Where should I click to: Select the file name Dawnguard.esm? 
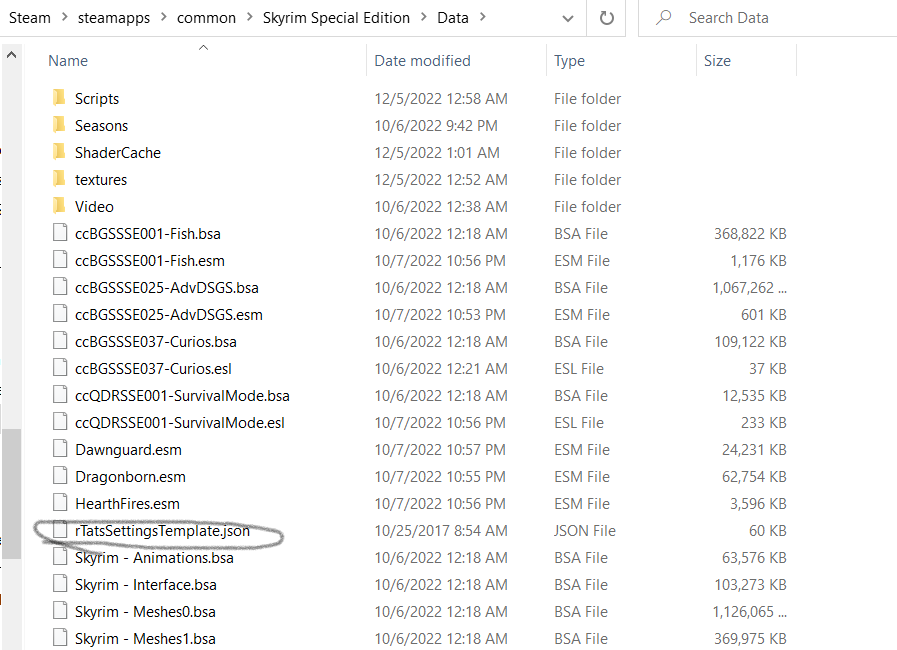128,449
